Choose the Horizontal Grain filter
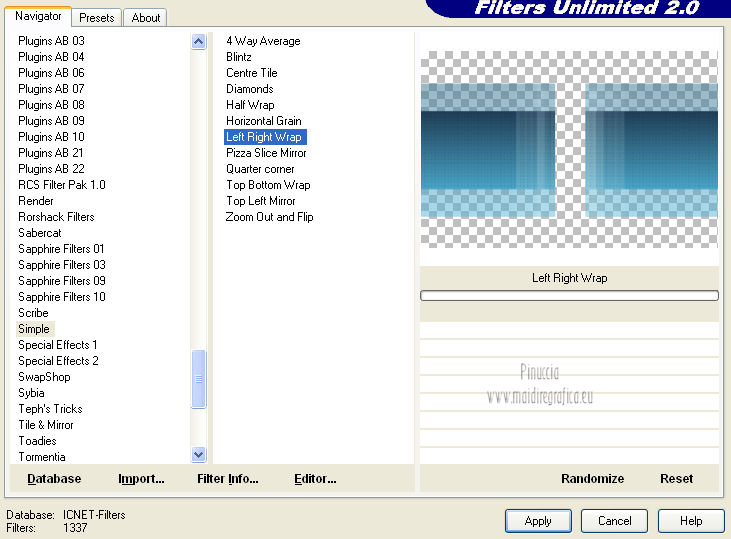The image size is (731, 539). pyautogui.click(x=264, y=121)
